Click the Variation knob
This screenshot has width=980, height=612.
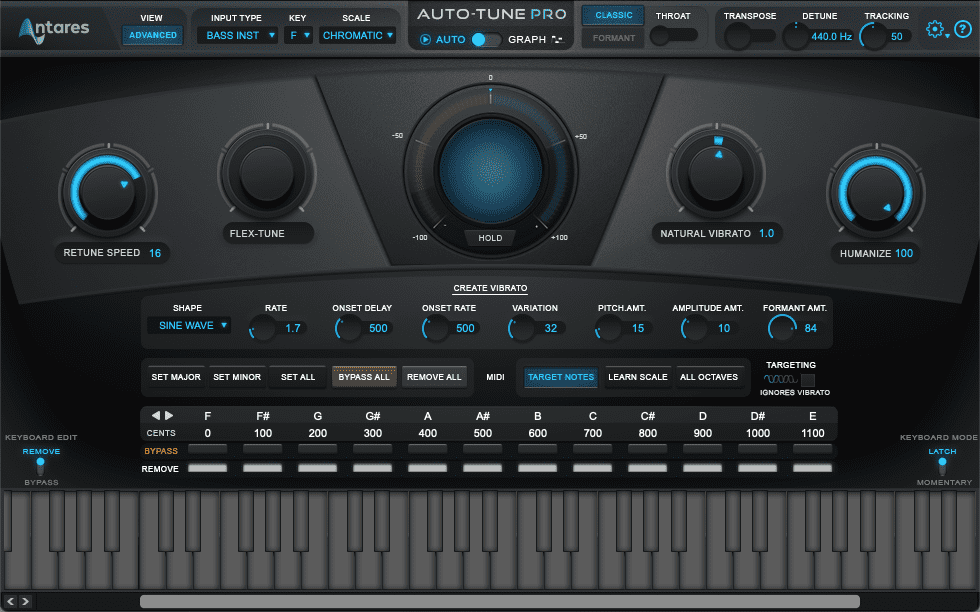(x=521, y=328)
